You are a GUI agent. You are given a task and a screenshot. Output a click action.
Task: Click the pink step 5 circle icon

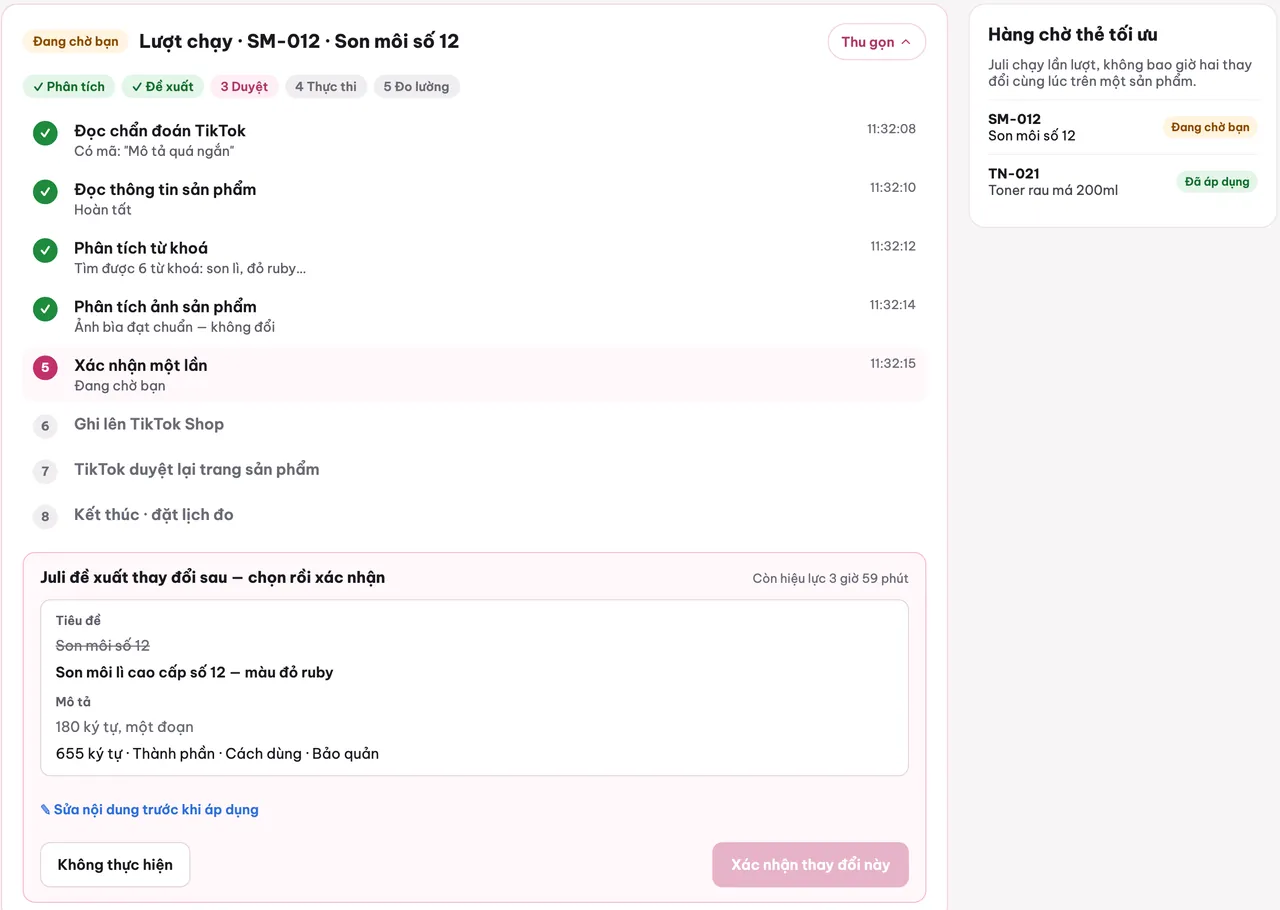point(45,367)
